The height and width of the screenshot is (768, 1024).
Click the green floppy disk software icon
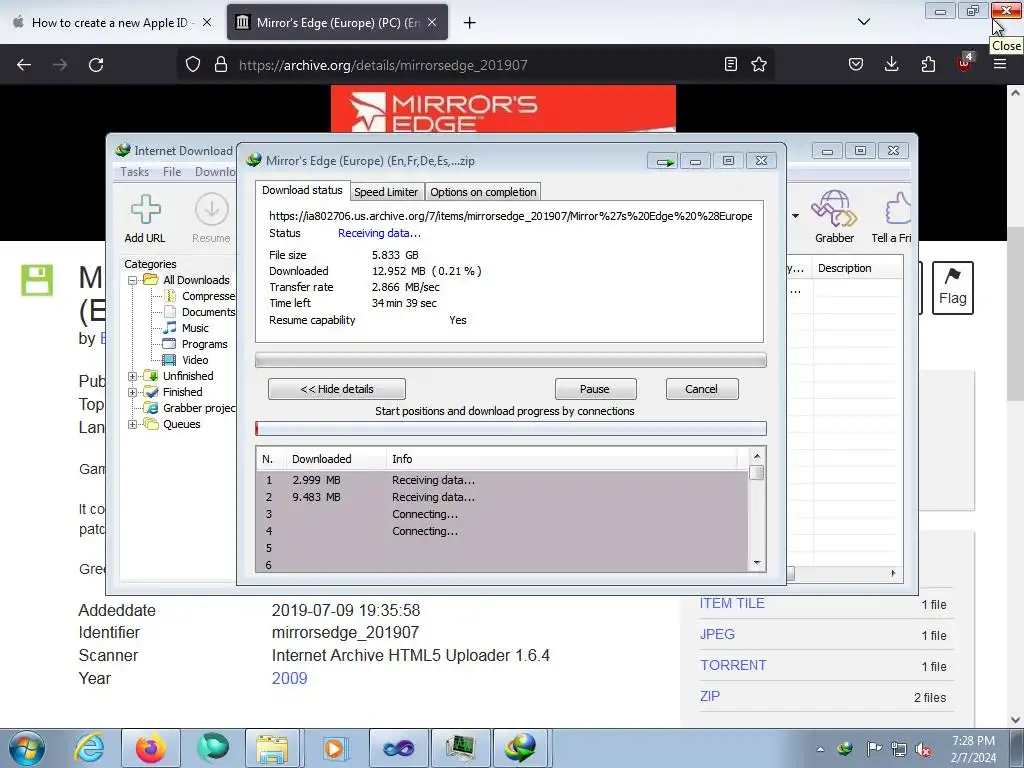37,280
